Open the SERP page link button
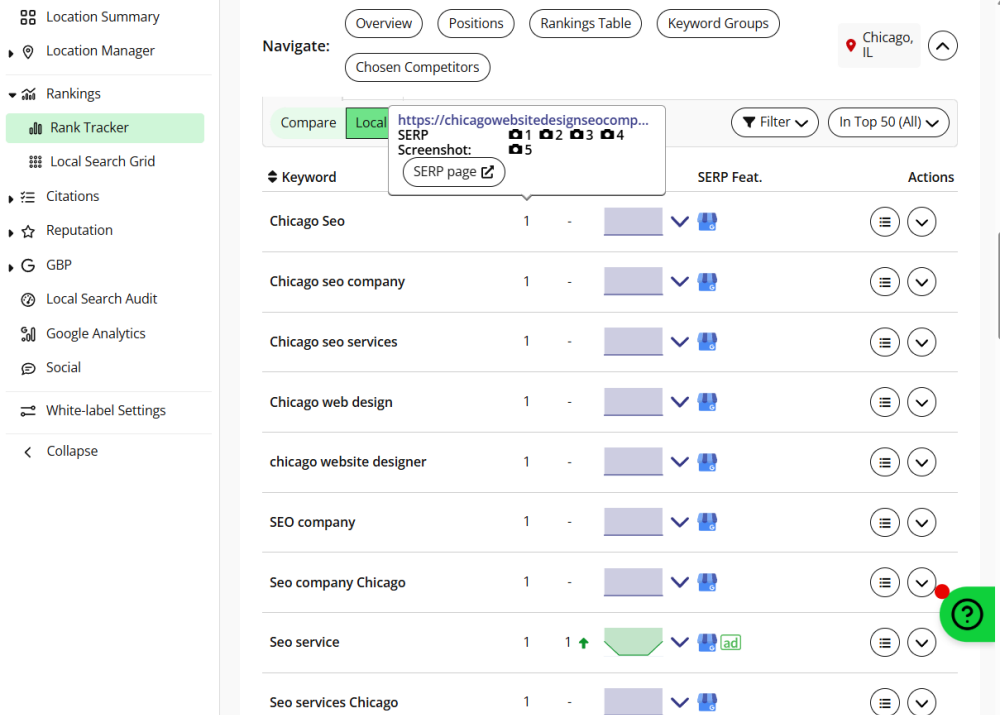1000x715 pixels. click(x=453, y=171)
